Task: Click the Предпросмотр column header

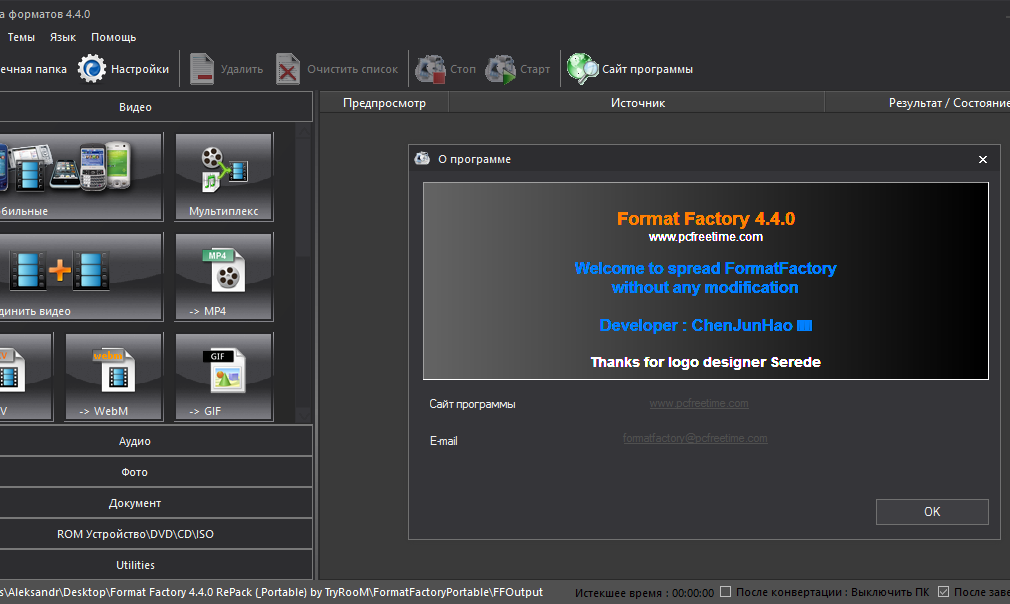Action: click(385, 103)
